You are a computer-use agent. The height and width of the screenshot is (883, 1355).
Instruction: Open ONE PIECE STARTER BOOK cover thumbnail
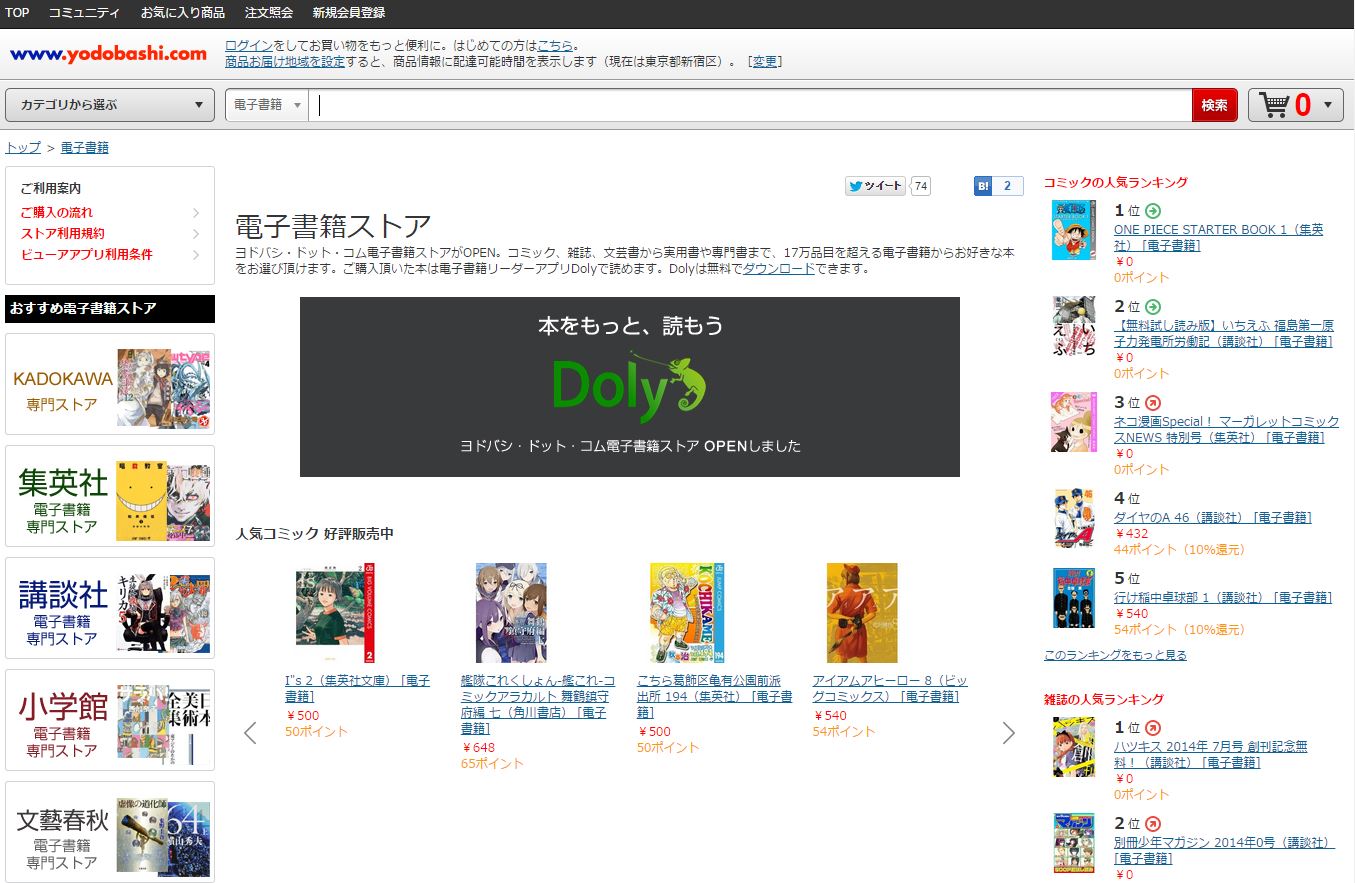coord(1073,230)
